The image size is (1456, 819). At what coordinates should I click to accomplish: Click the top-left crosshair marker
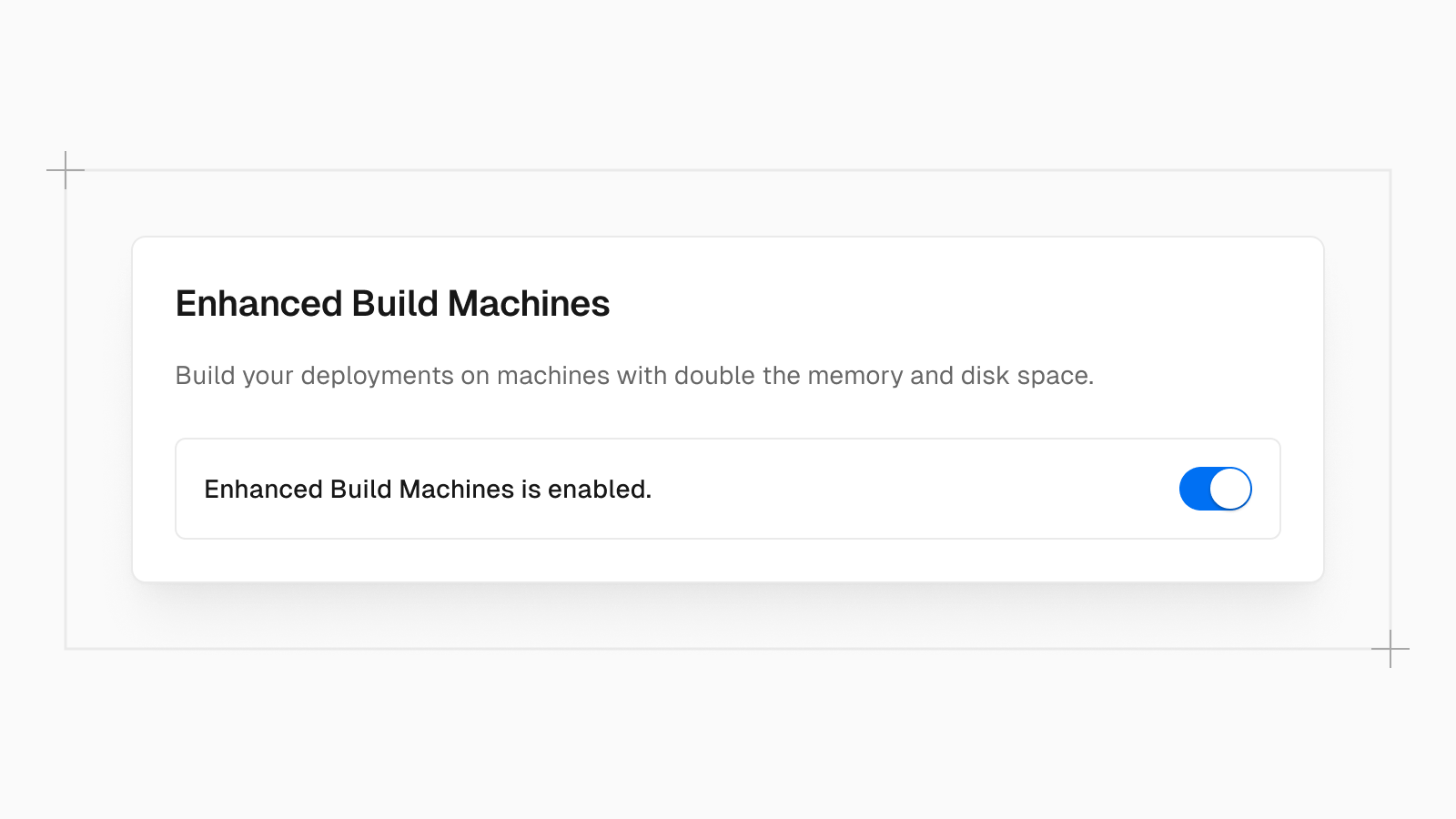pos(65,168)
